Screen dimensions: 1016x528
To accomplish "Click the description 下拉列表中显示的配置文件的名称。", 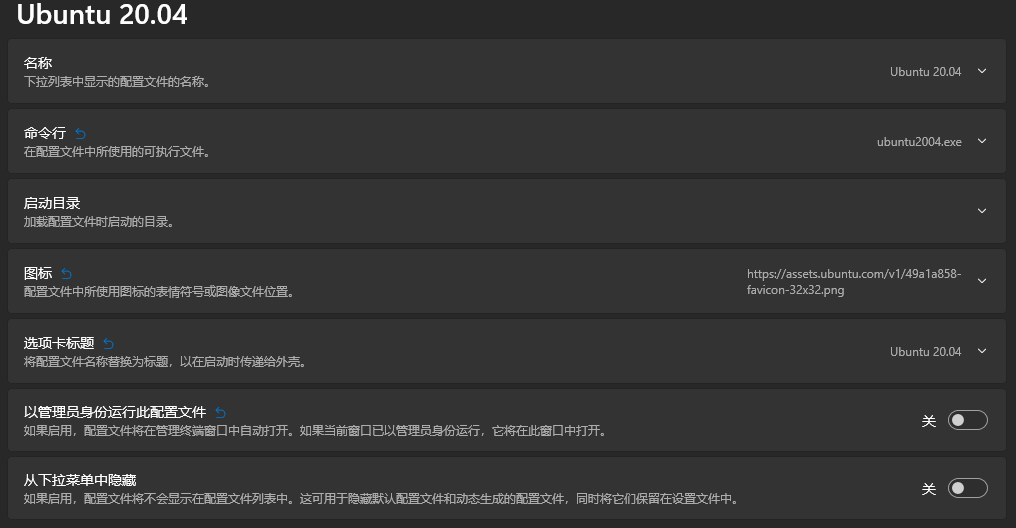I will (117, 82).
